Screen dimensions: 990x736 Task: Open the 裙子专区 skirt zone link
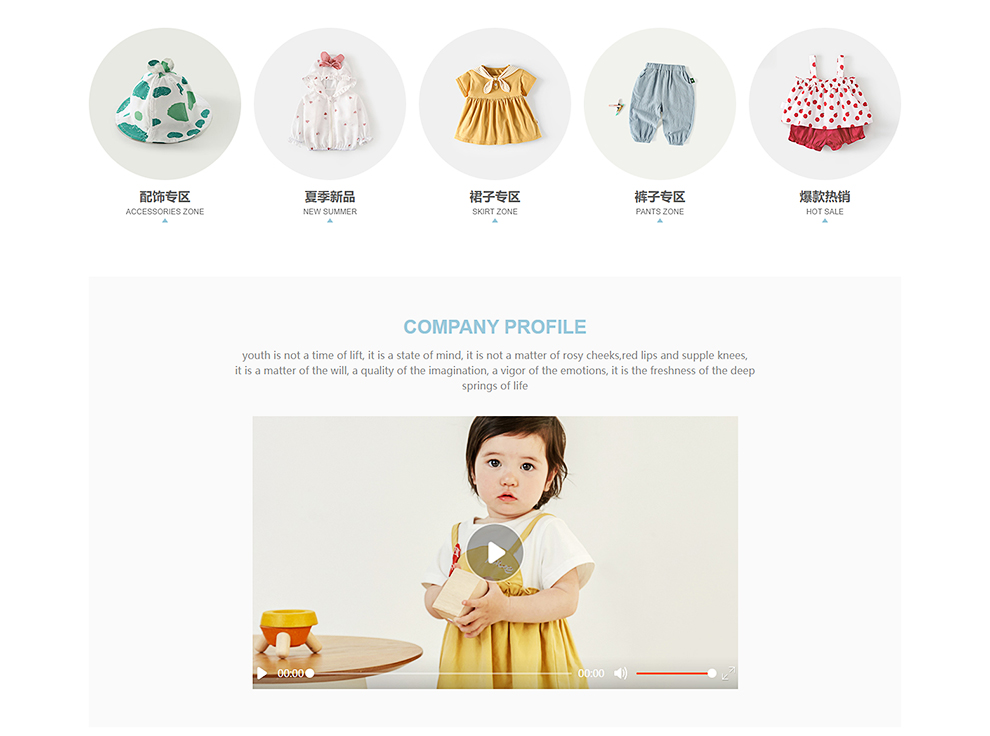click(495, 197)
